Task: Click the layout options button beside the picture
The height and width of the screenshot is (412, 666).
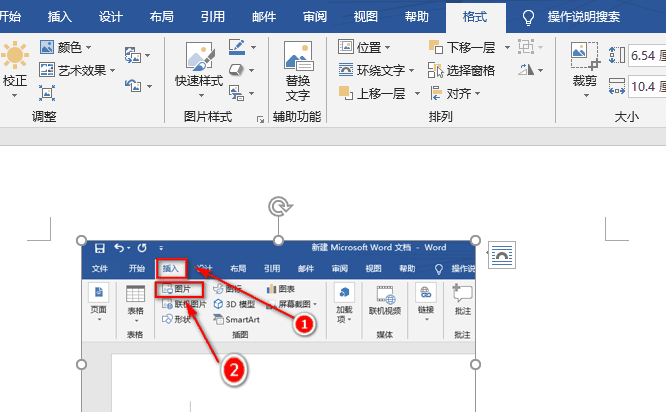Action: point(502,255)
